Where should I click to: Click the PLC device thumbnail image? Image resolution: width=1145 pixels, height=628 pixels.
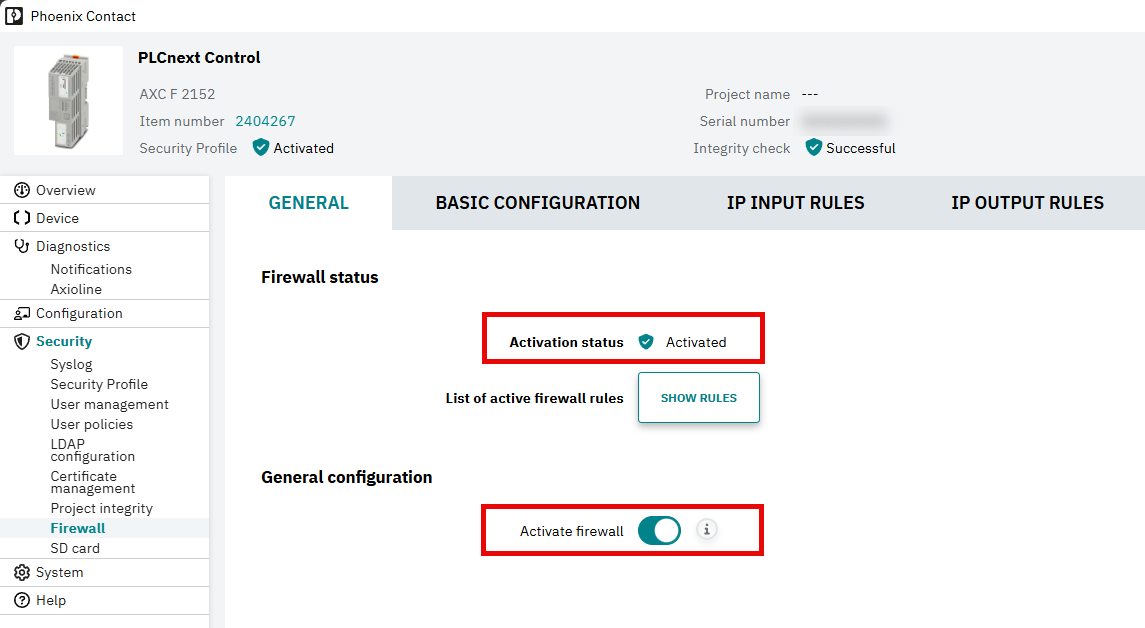point(69,101)
